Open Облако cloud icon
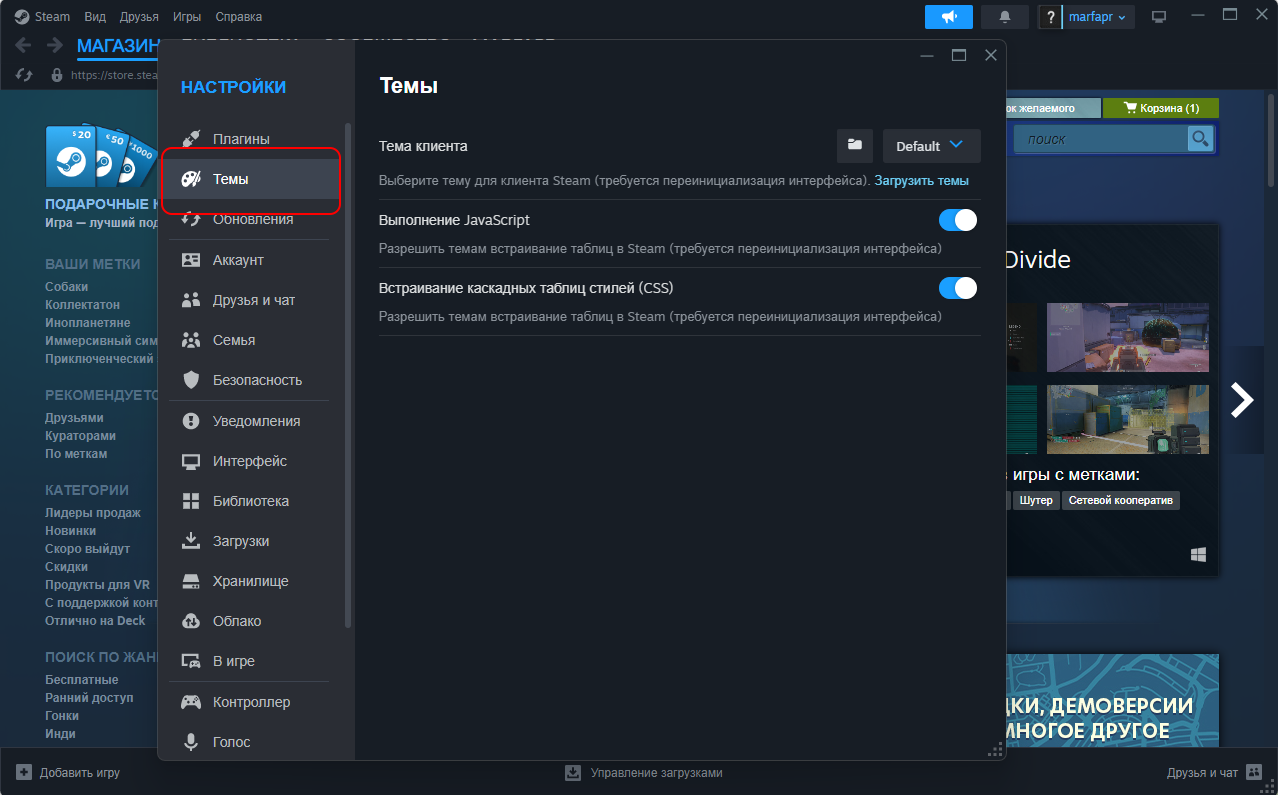 click(191, 621)
